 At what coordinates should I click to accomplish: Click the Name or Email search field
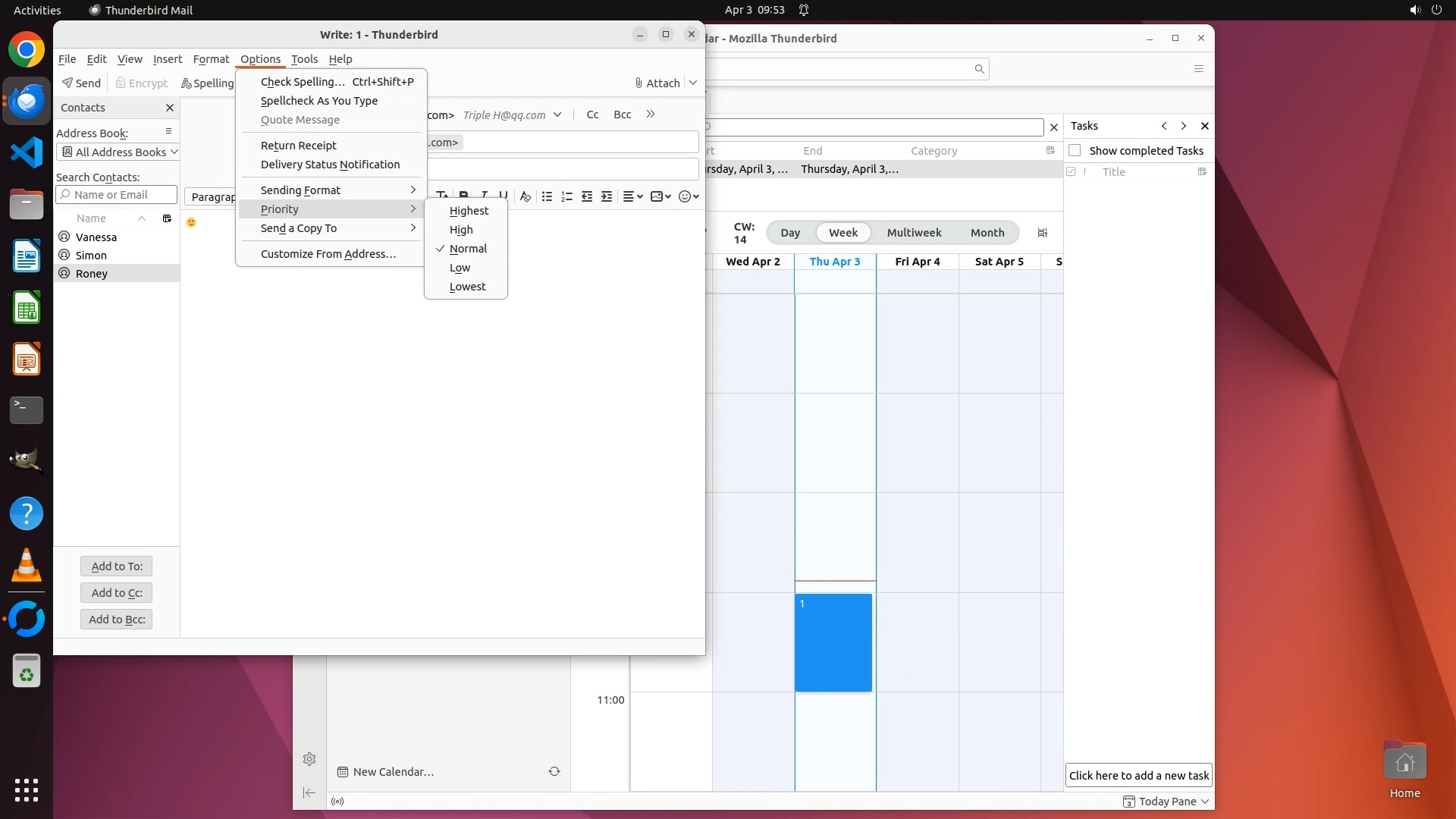[x=121, y=195]
